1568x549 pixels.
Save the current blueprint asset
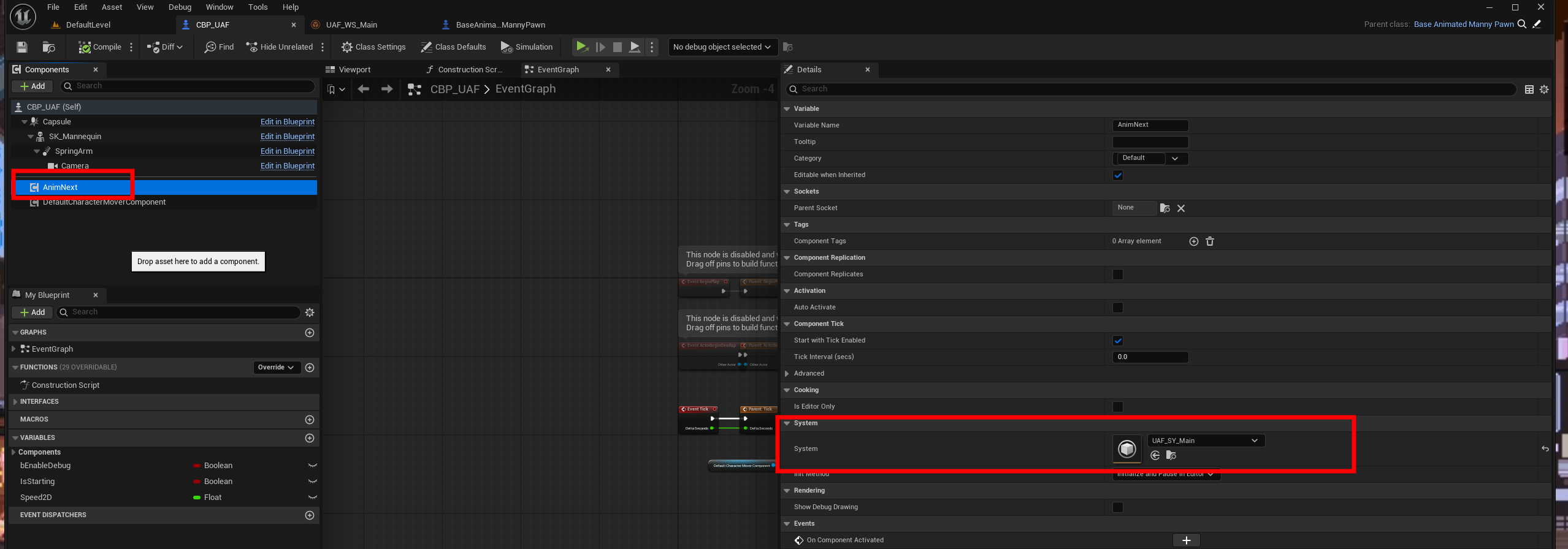(22, 47)
